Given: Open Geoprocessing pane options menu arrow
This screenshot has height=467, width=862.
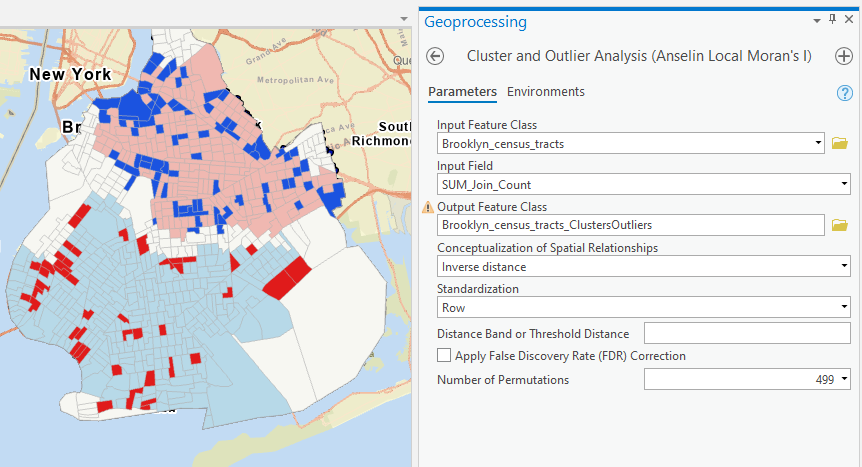Looking at the screenshot, I should tap(817, 21).
